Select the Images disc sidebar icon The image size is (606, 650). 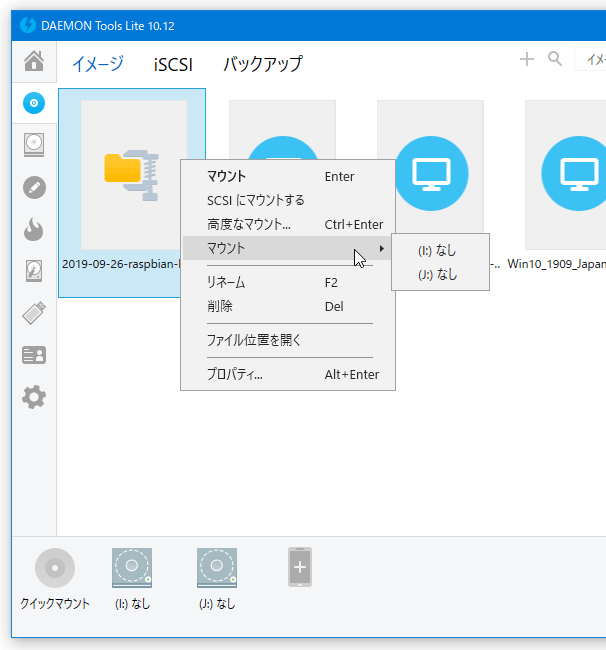34,103
